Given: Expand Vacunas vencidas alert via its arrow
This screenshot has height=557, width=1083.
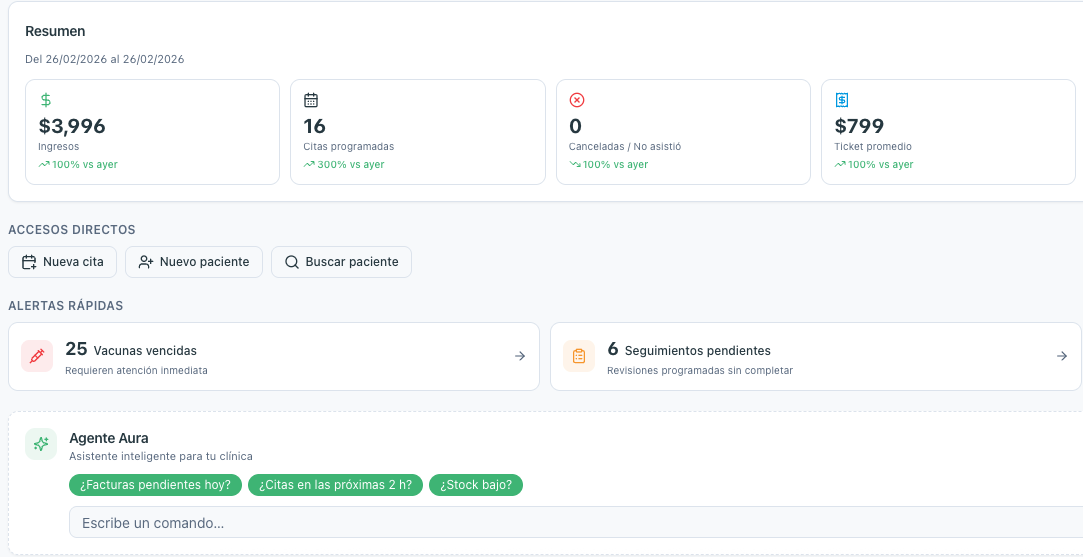Looking at the screenshot, I should point(520,356).
